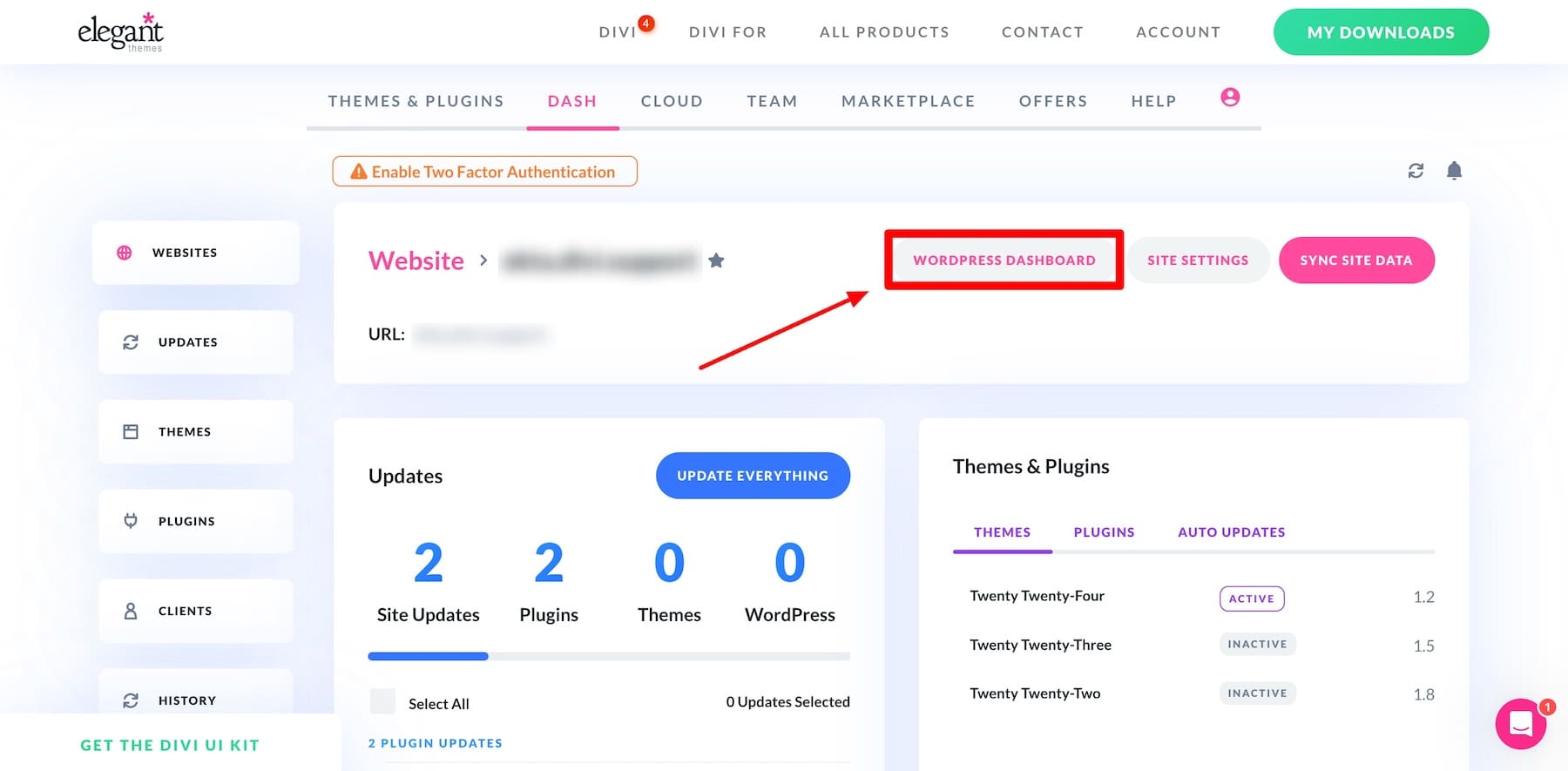Toggle the website favorite star
The width and height of the screenshot is (1568, 771).
716,260
